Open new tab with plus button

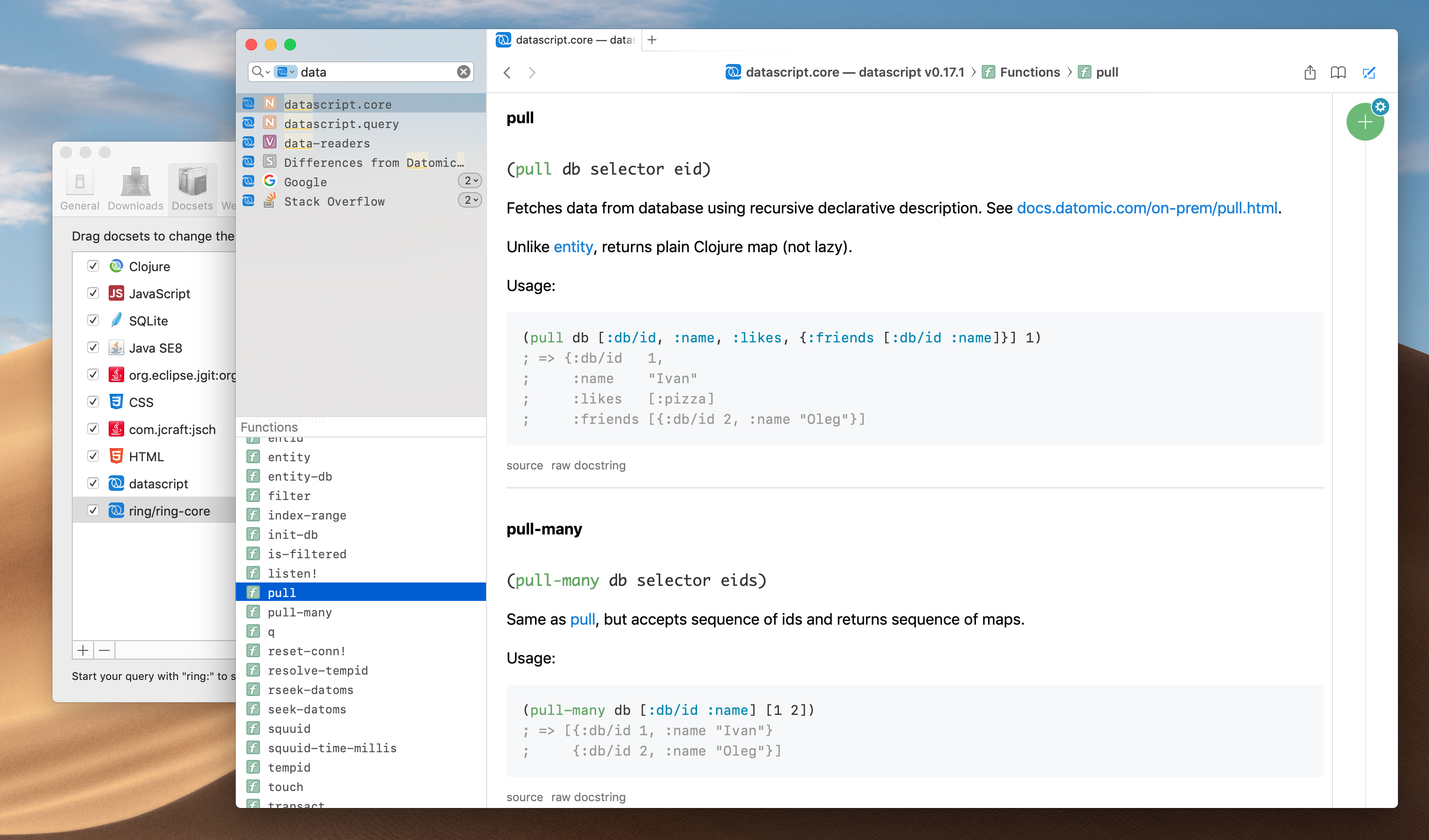pos(651,40)
